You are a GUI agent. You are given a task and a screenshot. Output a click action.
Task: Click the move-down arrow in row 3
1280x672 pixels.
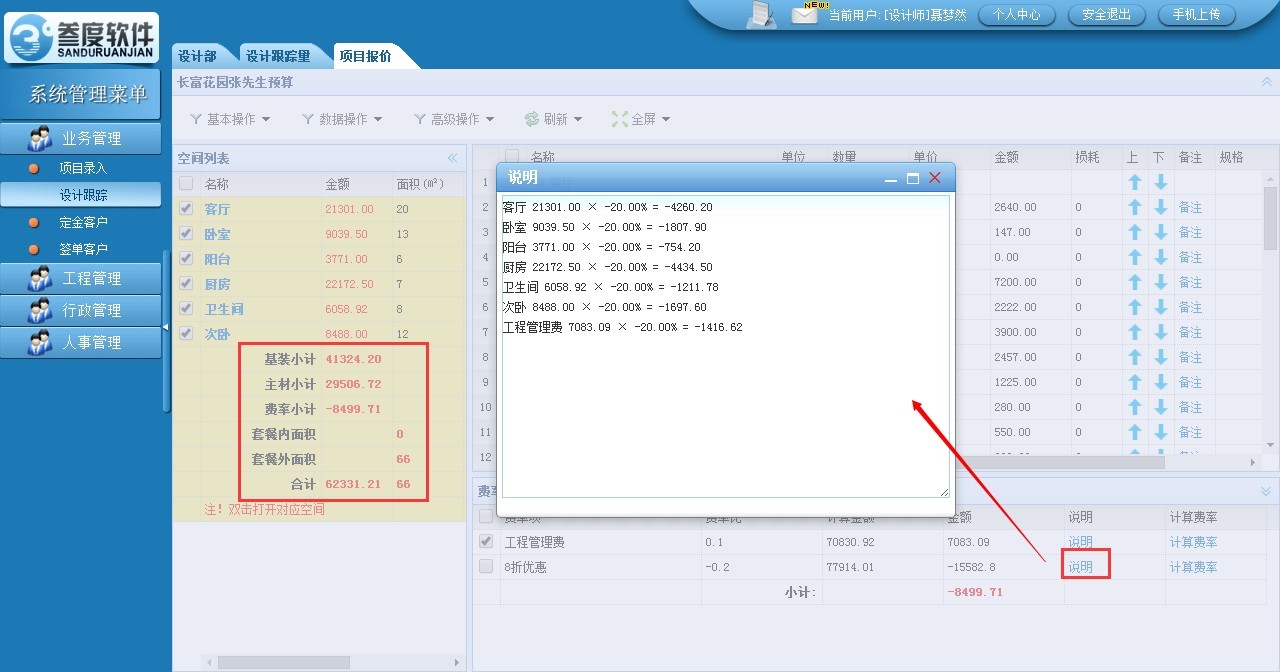tap(1161, 232)
